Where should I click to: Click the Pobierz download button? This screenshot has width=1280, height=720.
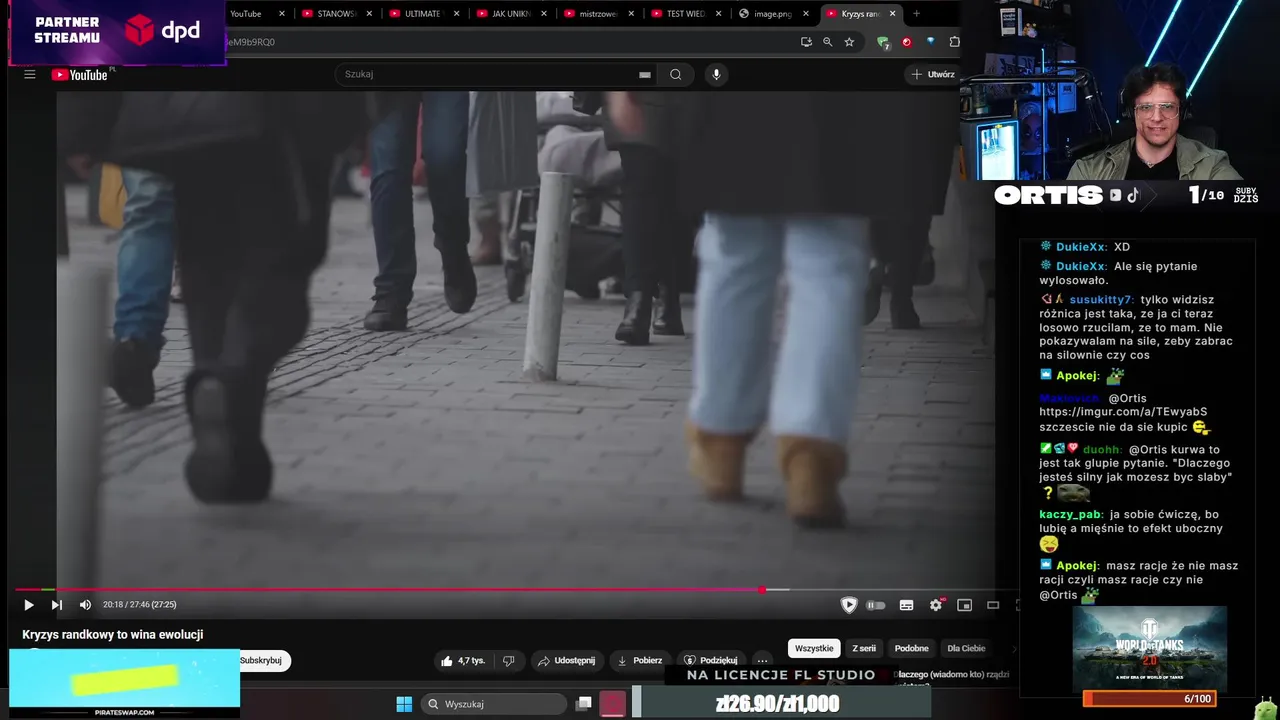(640, 660)
